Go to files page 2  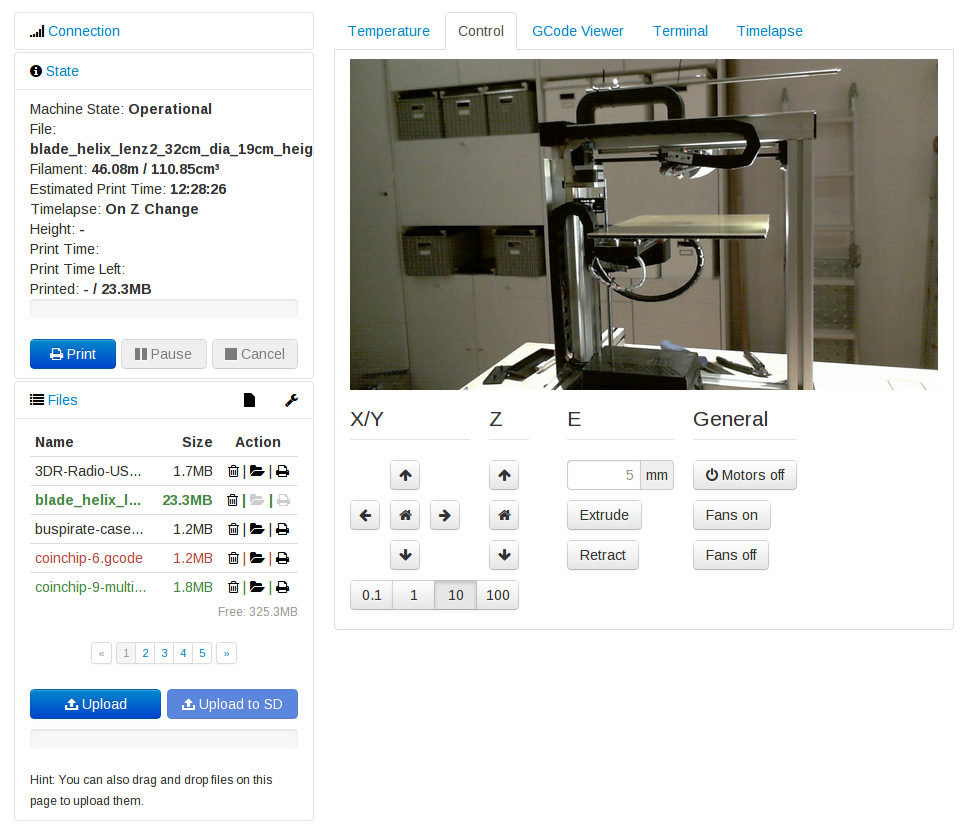point(145,653)
